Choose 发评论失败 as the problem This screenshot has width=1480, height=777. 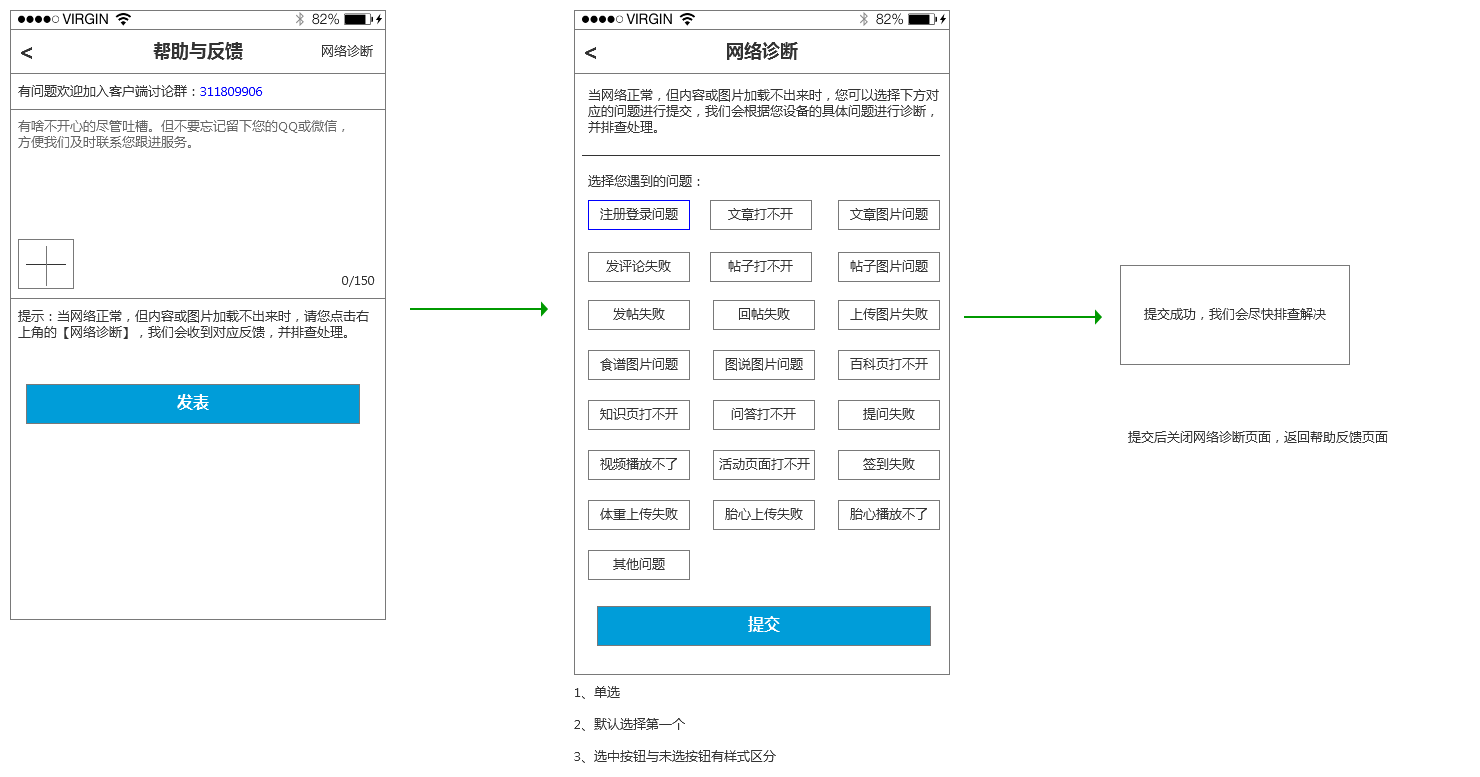pyautogui.click(x=639, y=267)
